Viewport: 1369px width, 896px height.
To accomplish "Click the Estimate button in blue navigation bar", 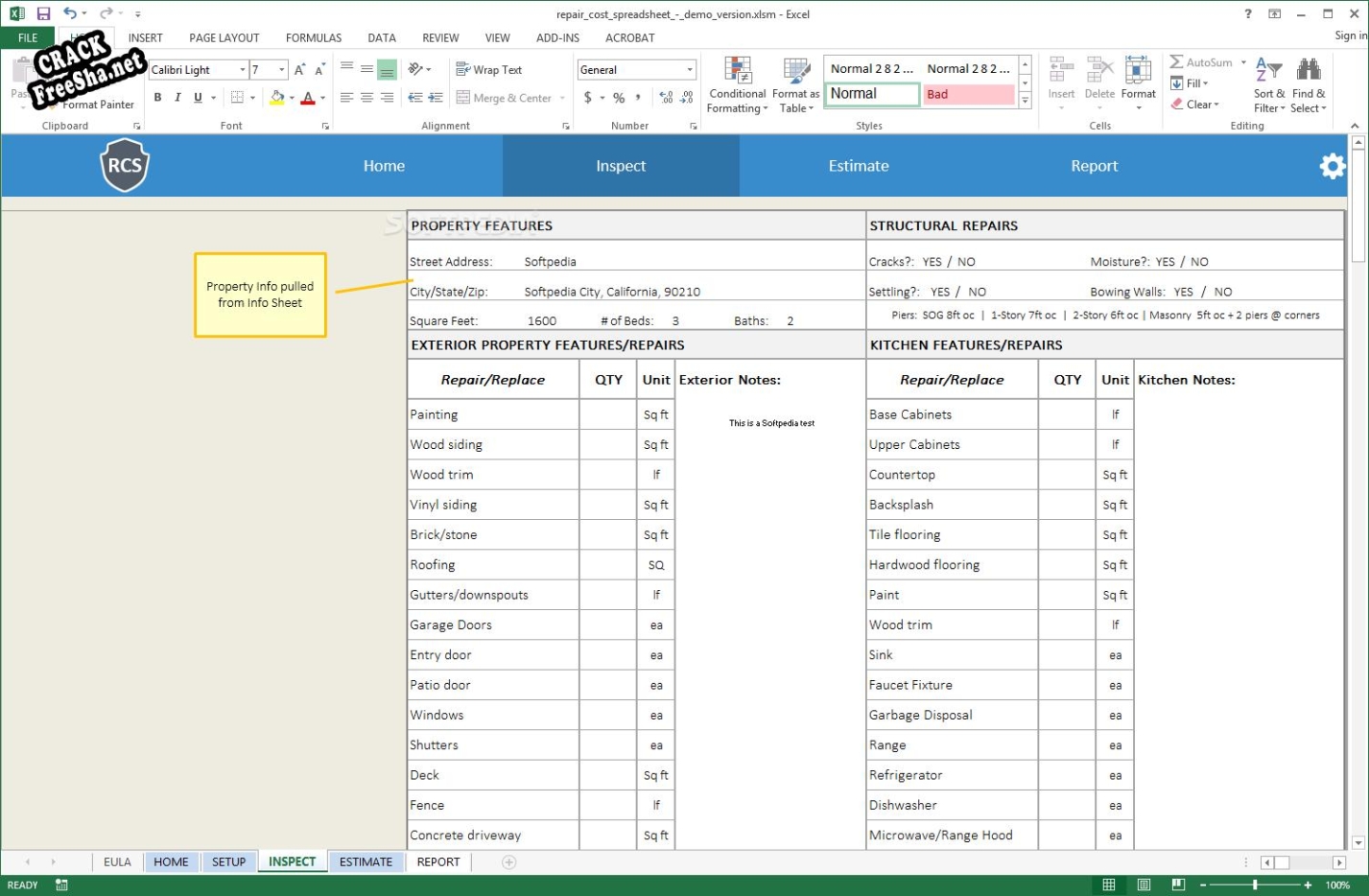I will [x=858, y=166].
